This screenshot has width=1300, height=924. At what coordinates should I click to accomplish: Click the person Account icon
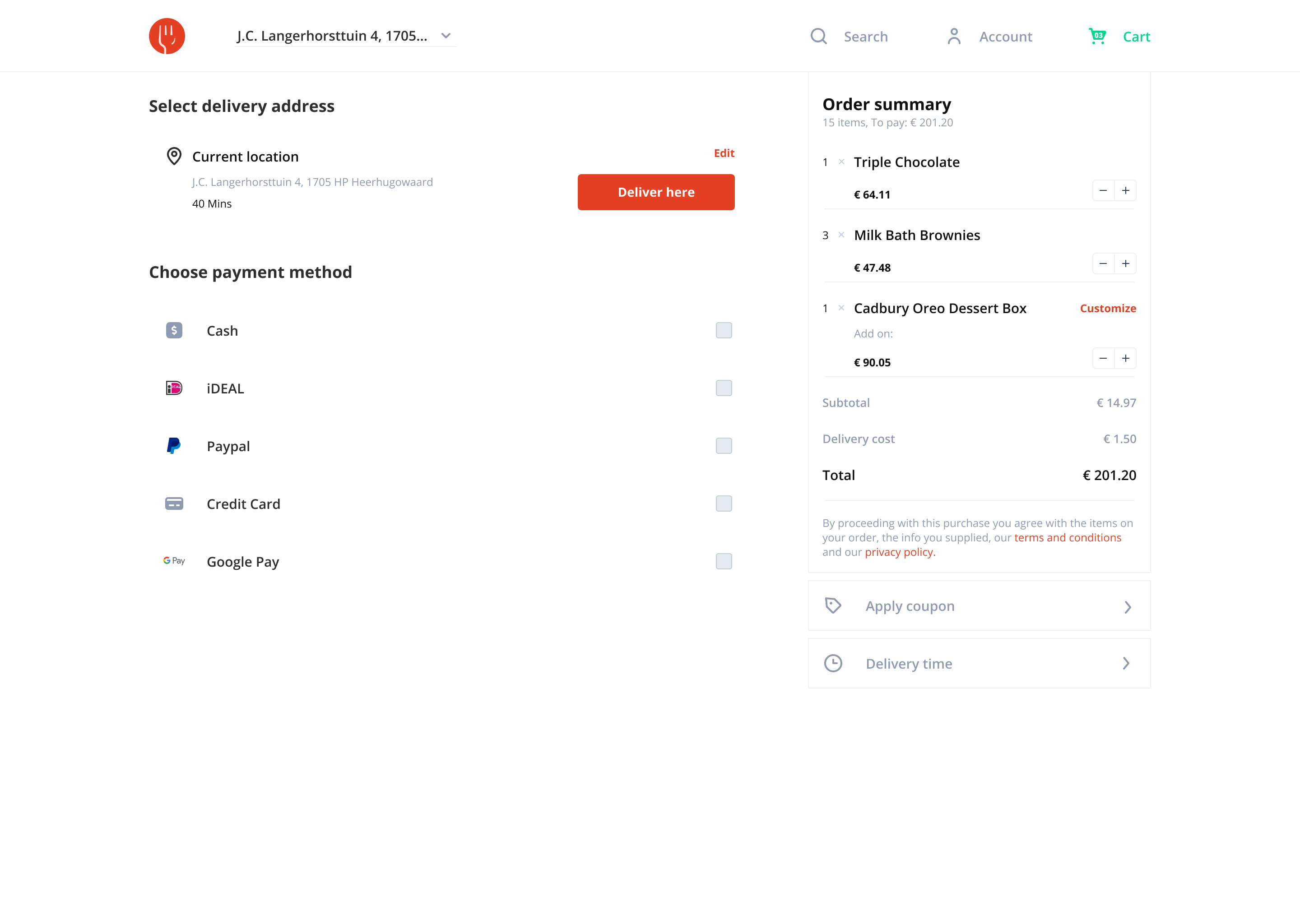954,37
